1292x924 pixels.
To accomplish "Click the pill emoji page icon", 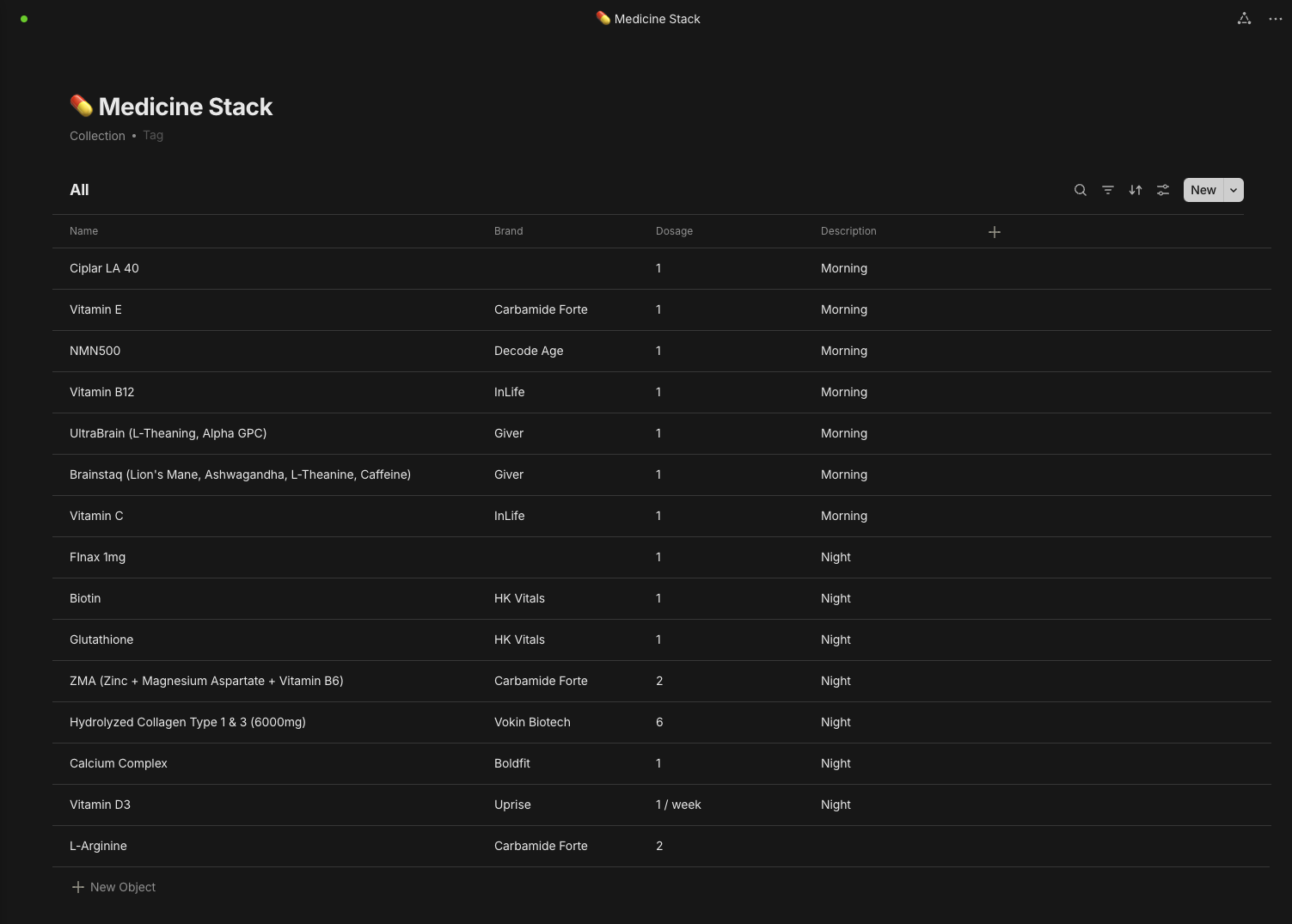I will pyautogui.click(x=82, y=106).
